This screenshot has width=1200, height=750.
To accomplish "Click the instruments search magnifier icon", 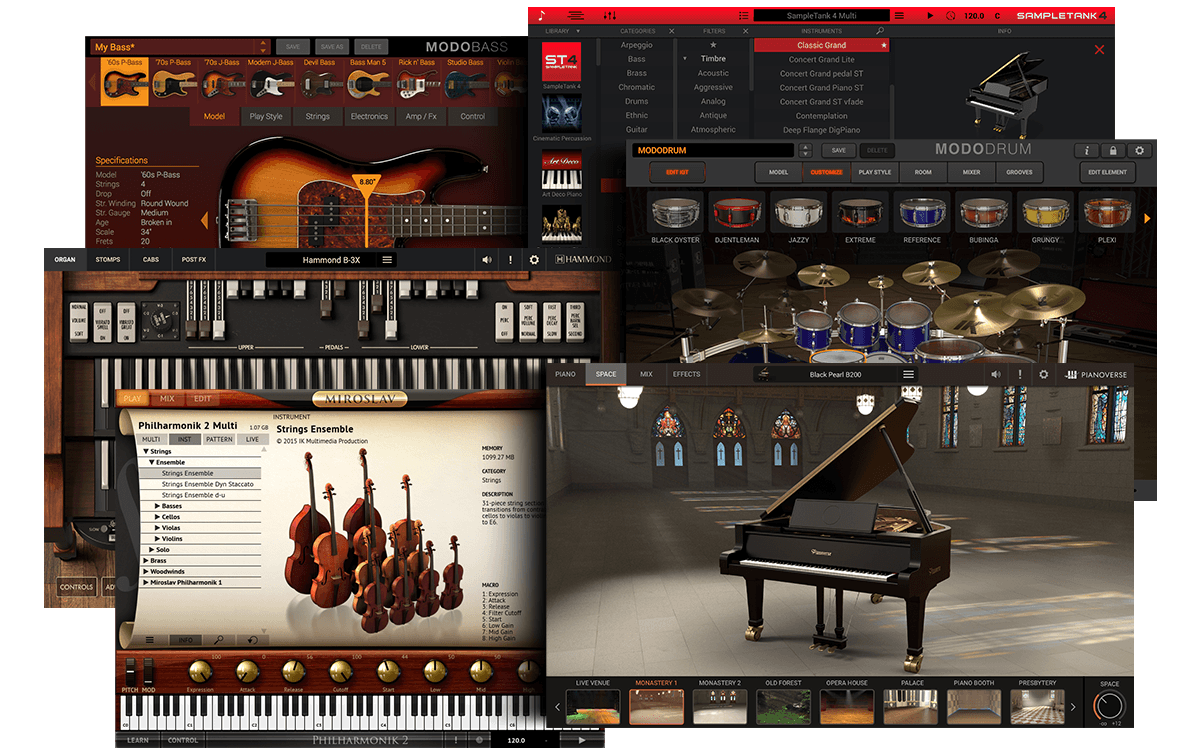I will pos(880,32).
